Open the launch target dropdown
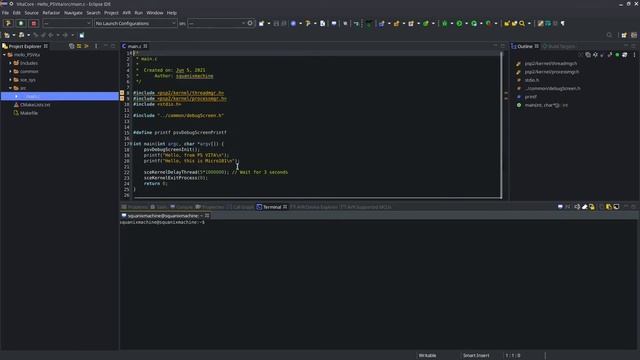Image resolution: width=640 pixels, height=360 pixels. click(x=217, y=23)
